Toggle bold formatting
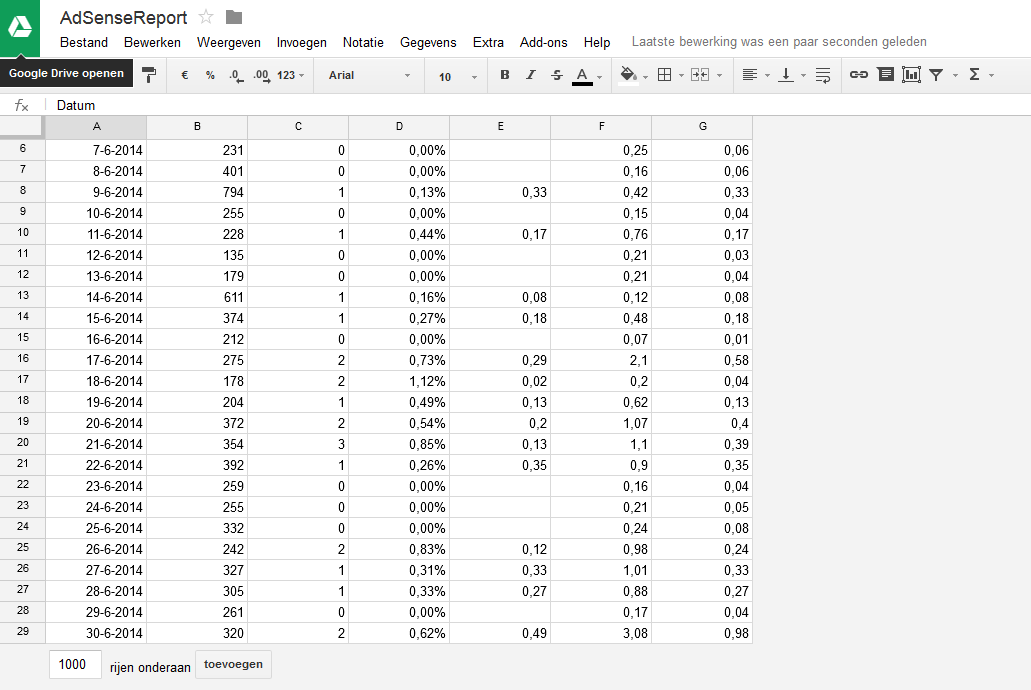The width and height of the screenshot is (1031, 690). [504, 74]
